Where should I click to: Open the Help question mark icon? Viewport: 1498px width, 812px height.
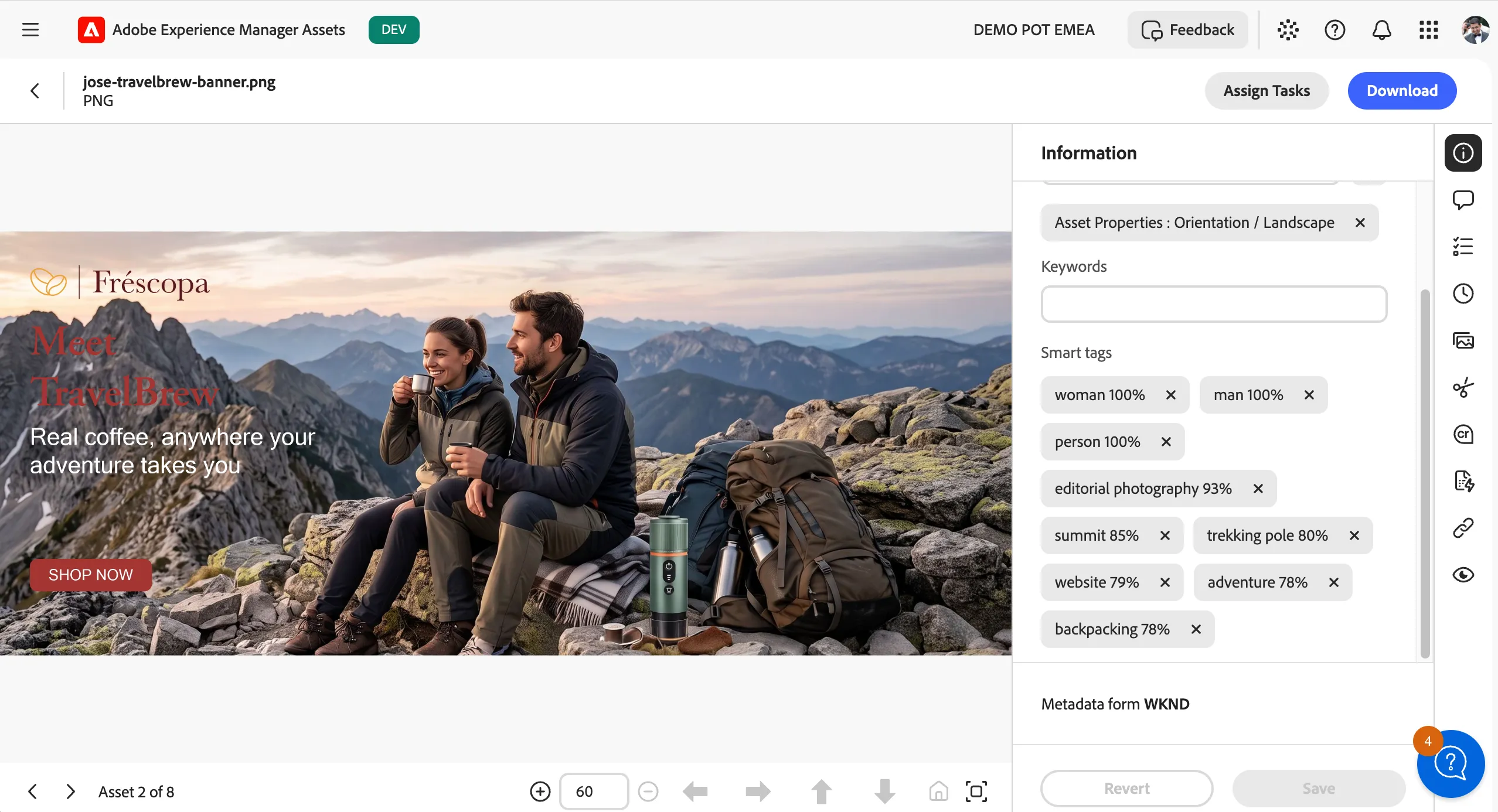tap(1335, 30)
